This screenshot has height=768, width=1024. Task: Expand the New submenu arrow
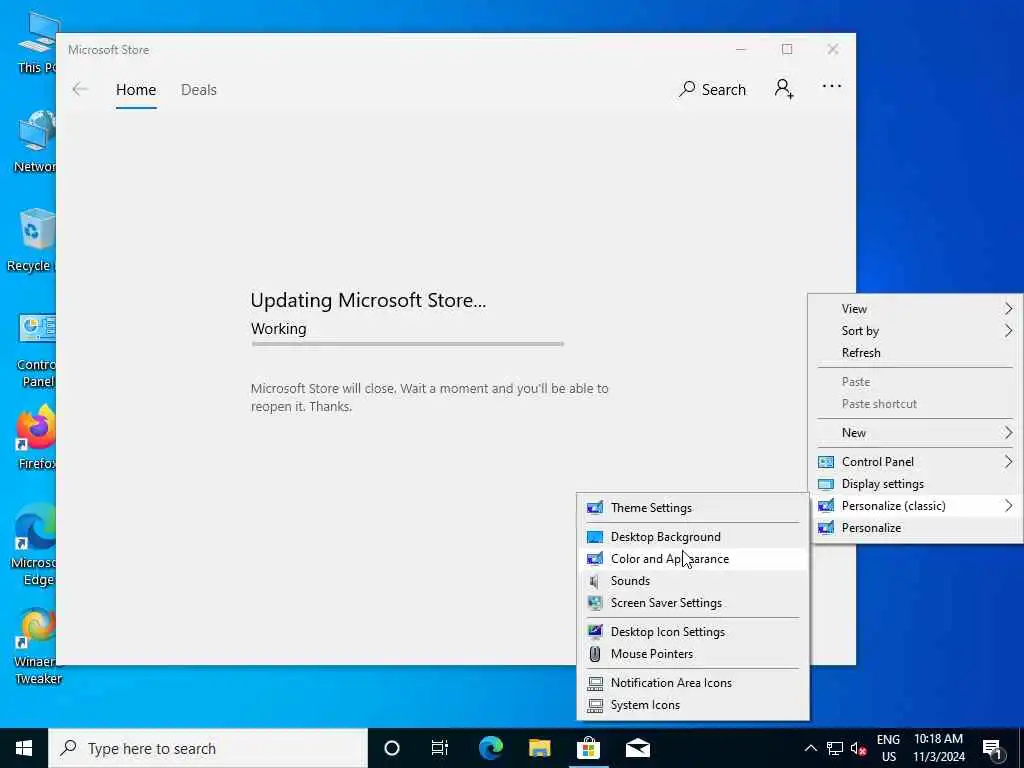[1008, 432]
